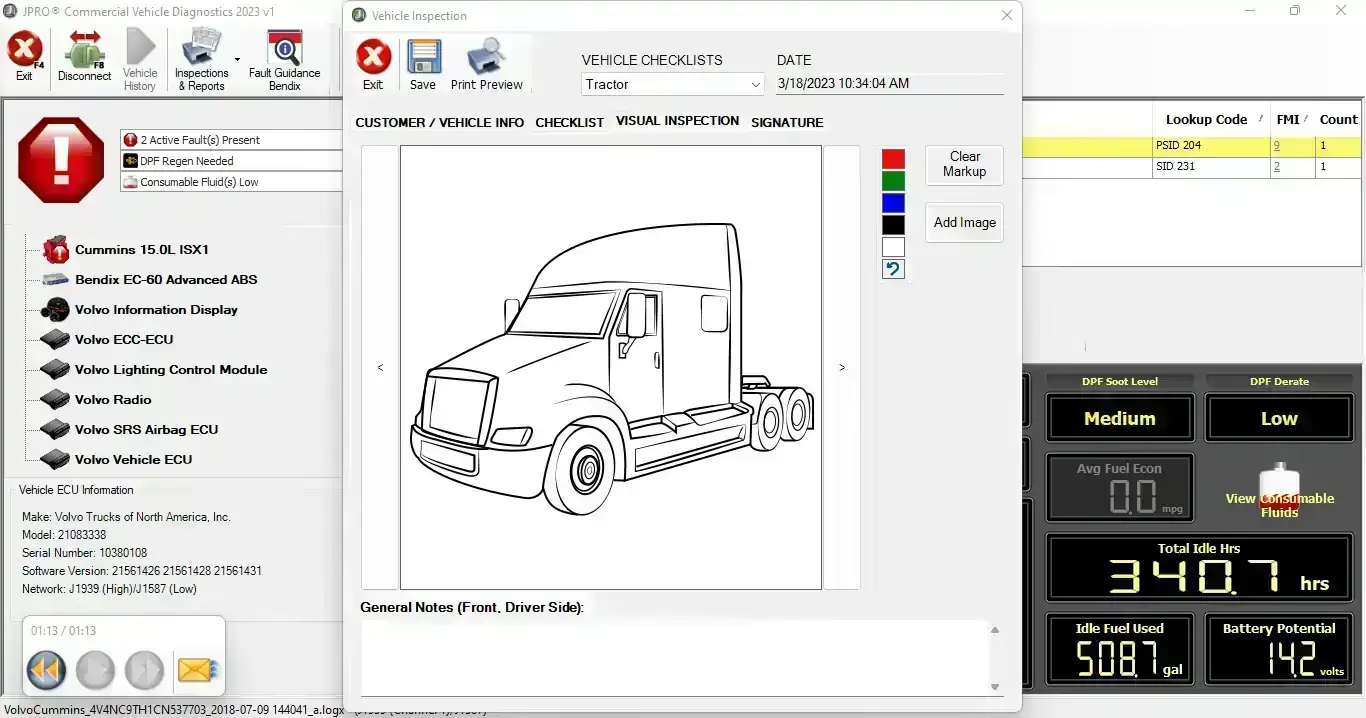The width and height of the screenshot is (1366, 718).
Task: Click the Exit F4 icon in JPRO main toolbar
Action: coord(25,48)
